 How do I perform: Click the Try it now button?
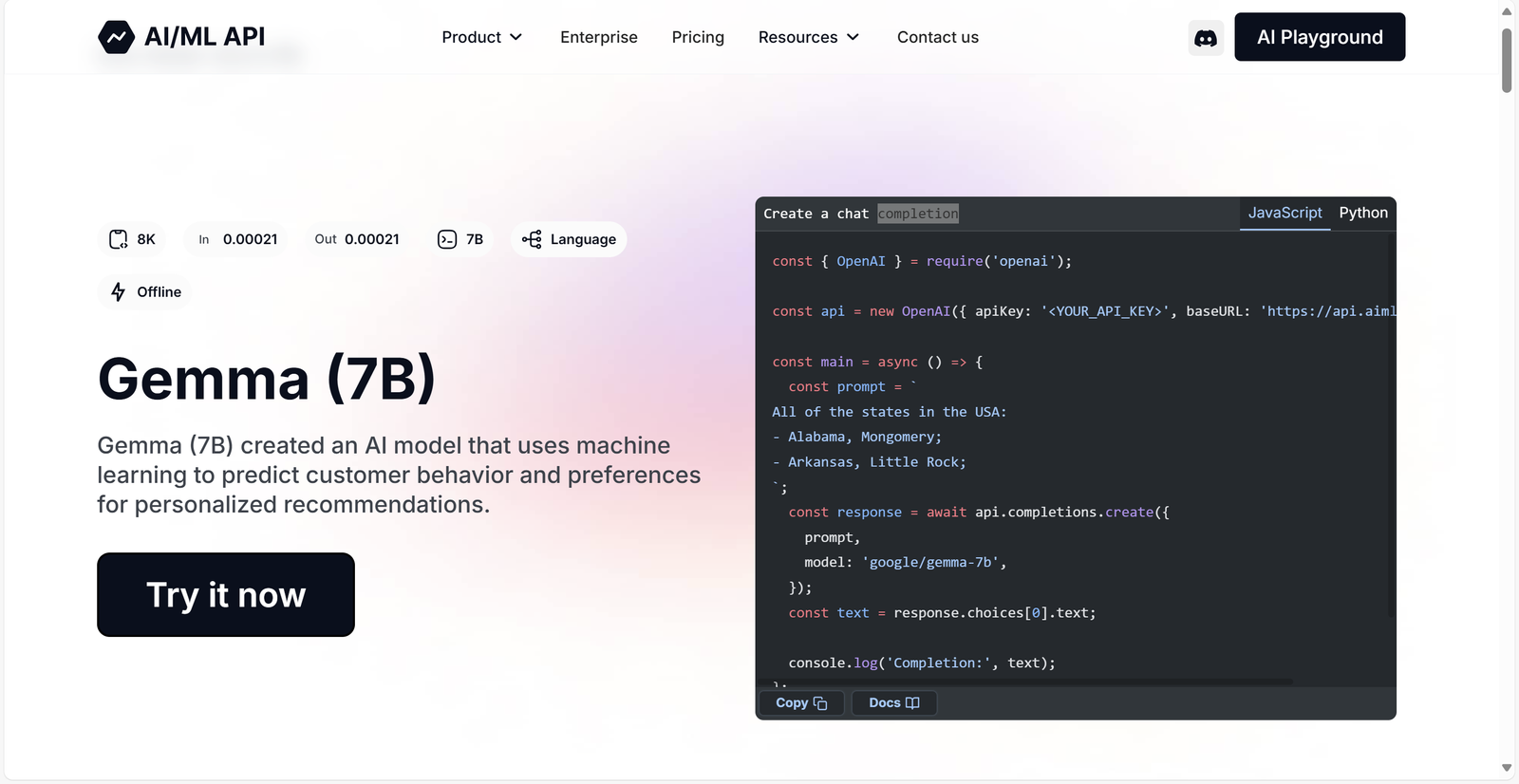(226, 595)
